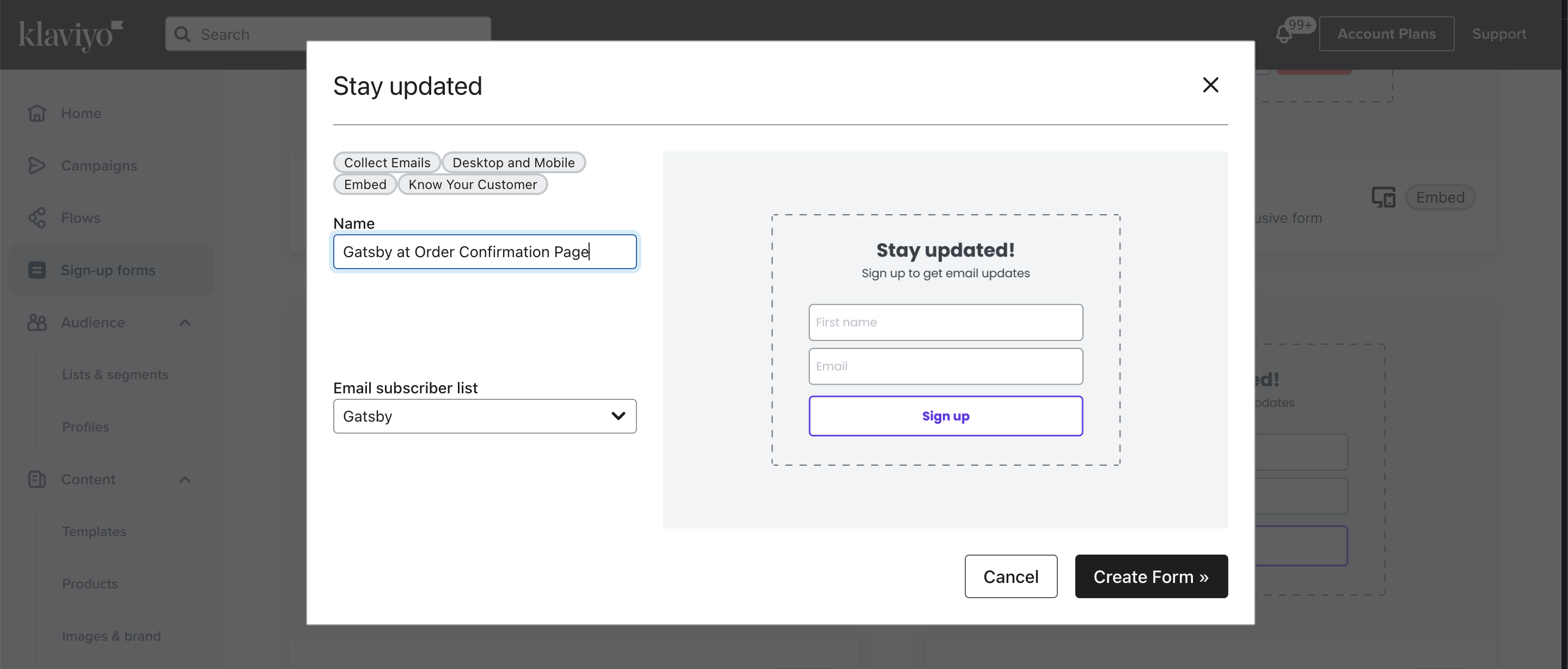Enable the Embed filter tag
This screenshot has height=669, width=1568.
(365, 184)
